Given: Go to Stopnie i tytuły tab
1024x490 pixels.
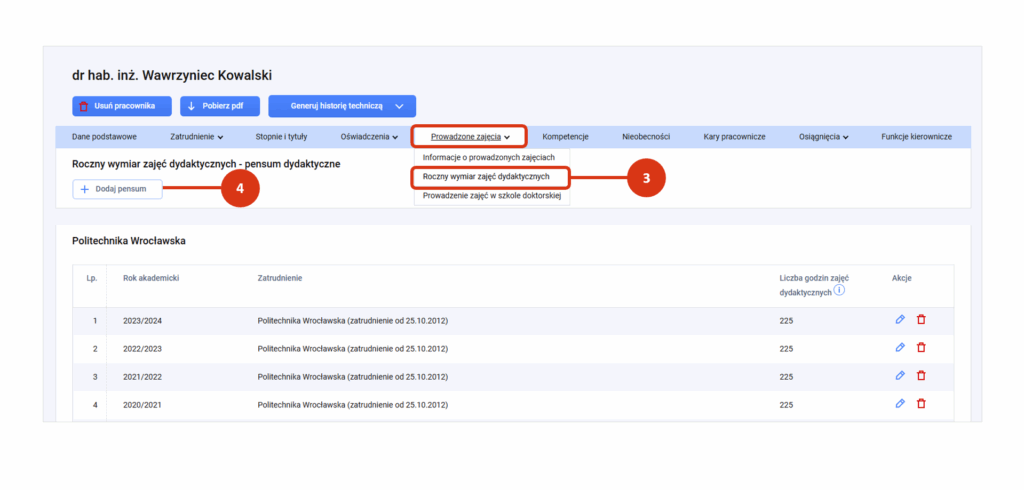Looking at the screenshot, I should point(281,137).
